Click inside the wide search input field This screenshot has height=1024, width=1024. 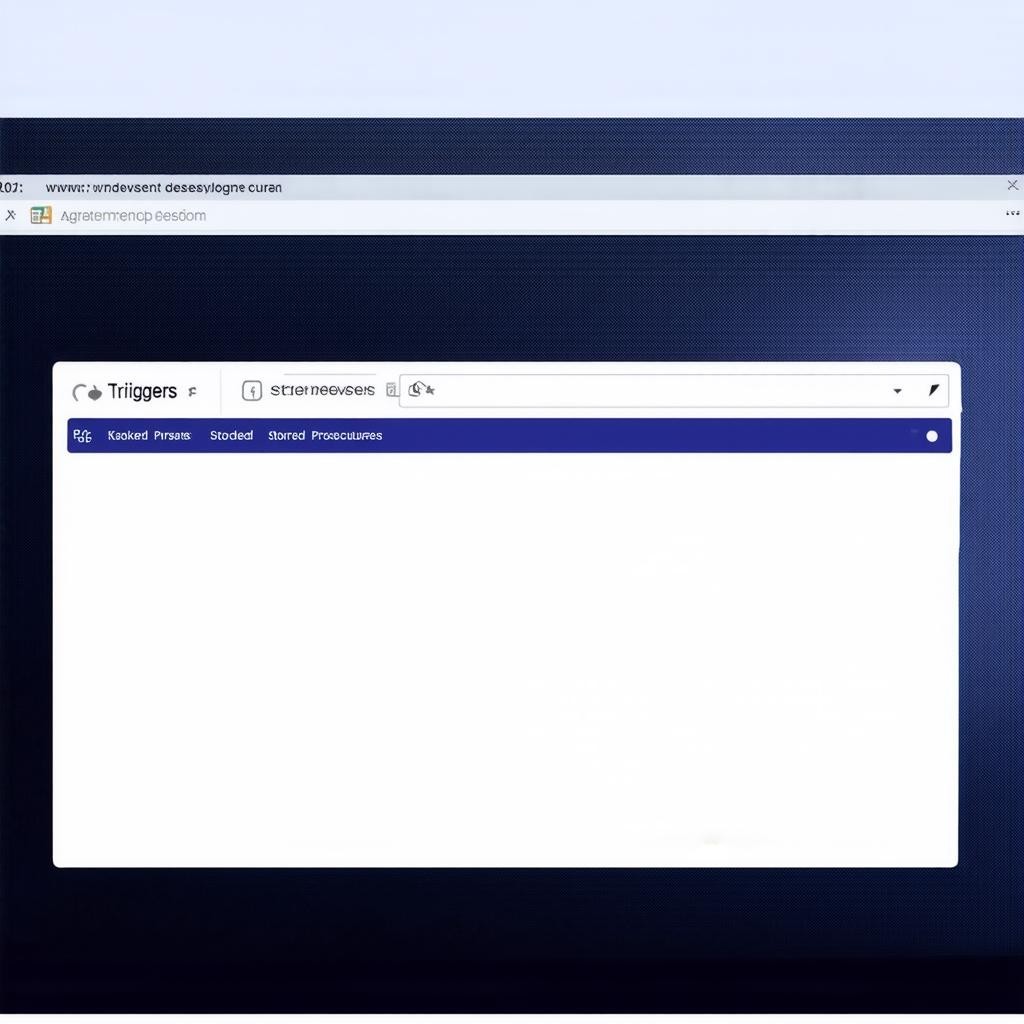[x=660, y=391]
